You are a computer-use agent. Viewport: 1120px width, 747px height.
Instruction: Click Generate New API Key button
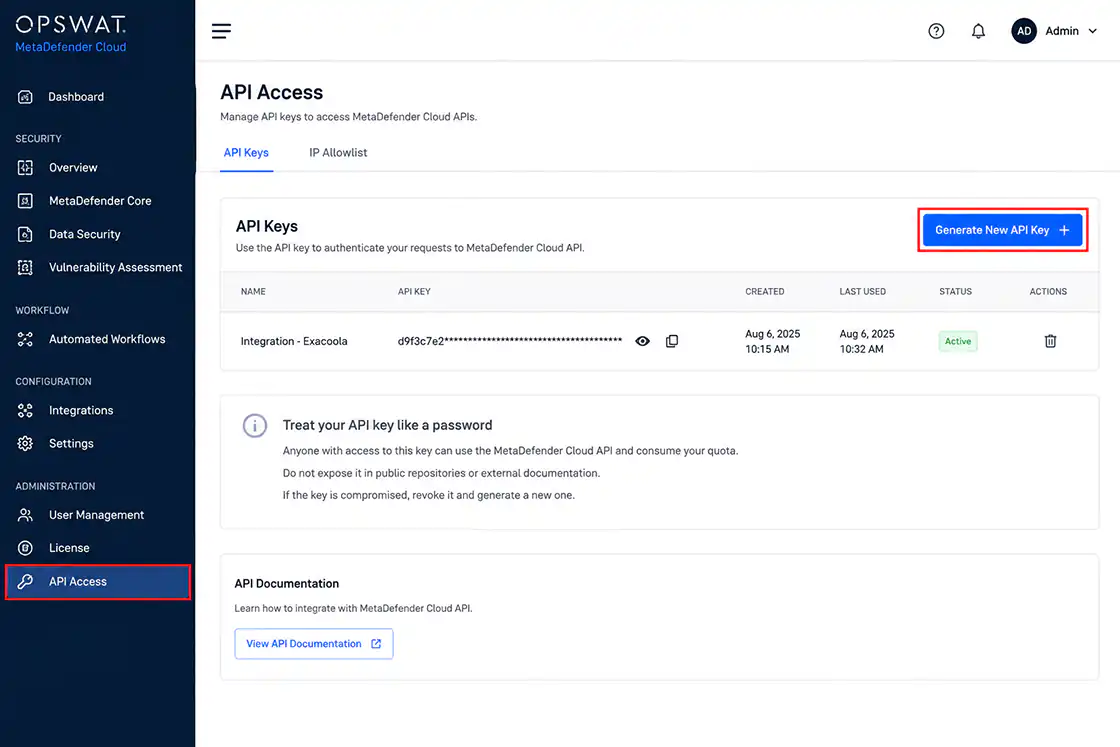(x=1002, y=230)
